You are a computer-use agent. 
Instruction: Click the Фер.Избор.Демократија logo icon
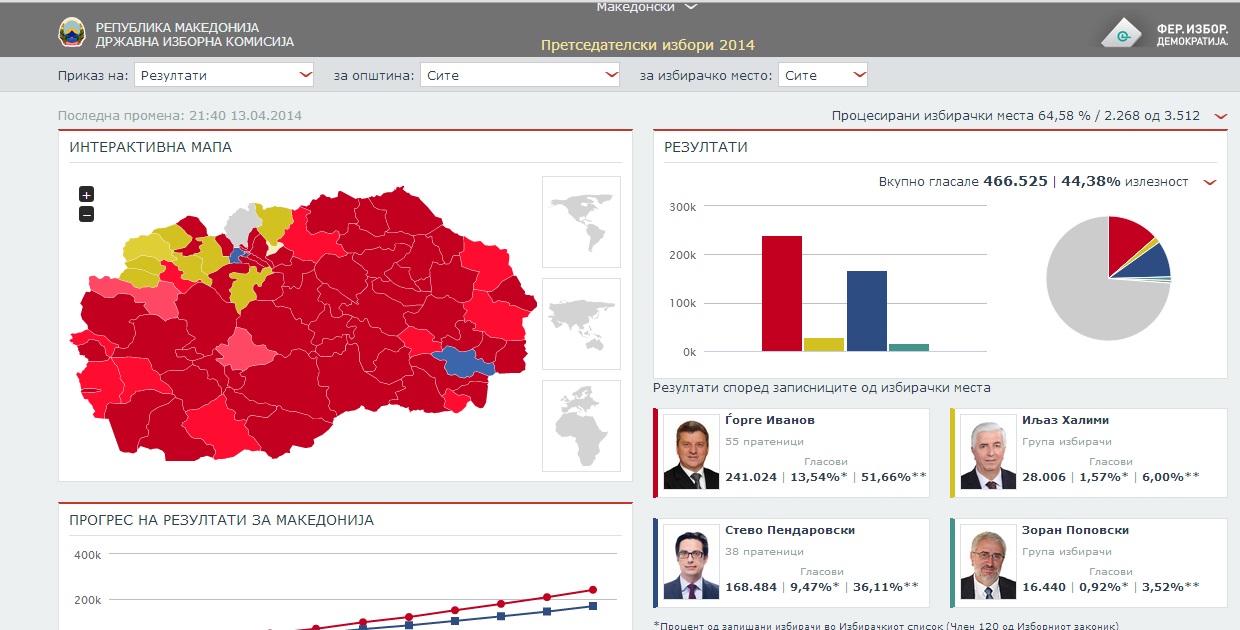point(1126,33)
